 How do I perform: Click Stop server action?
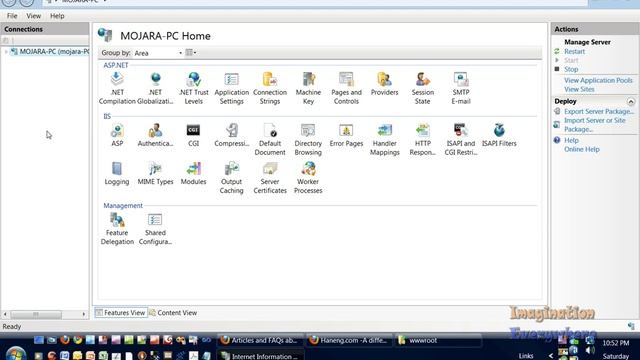point(571,69)
